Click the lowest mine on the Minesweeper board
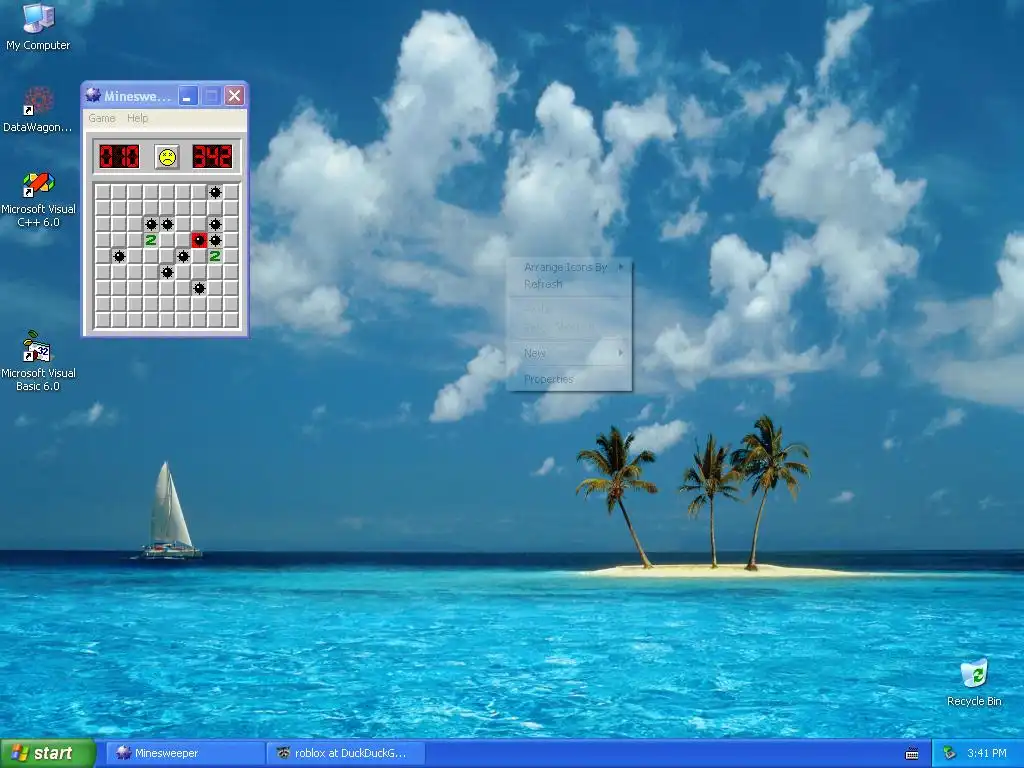This screenshot has width=1024, height=768. tap(199, 288)
